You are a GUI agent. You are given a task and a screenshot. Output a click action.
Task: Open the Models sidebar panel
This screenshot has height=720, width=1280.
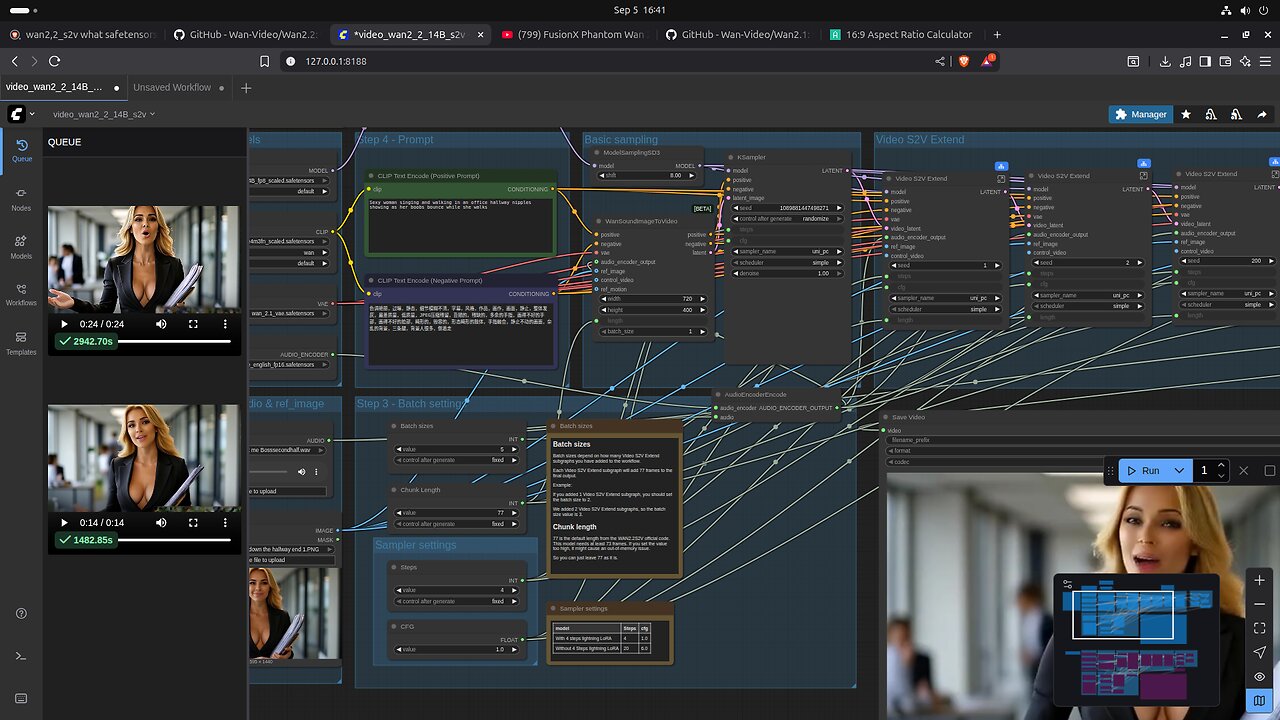click(21, 247)
